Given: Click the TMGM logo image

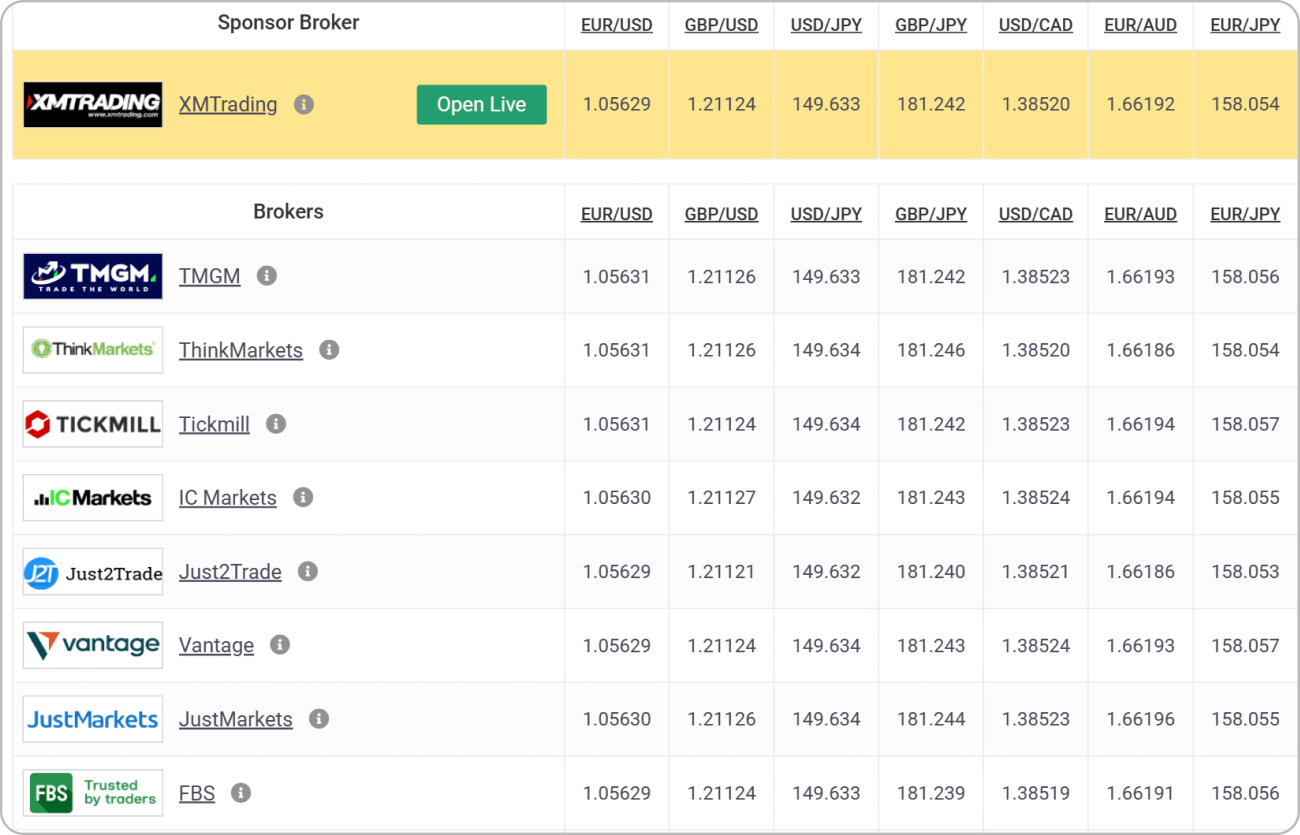Looking at the screenshot, I should point(93,276).
